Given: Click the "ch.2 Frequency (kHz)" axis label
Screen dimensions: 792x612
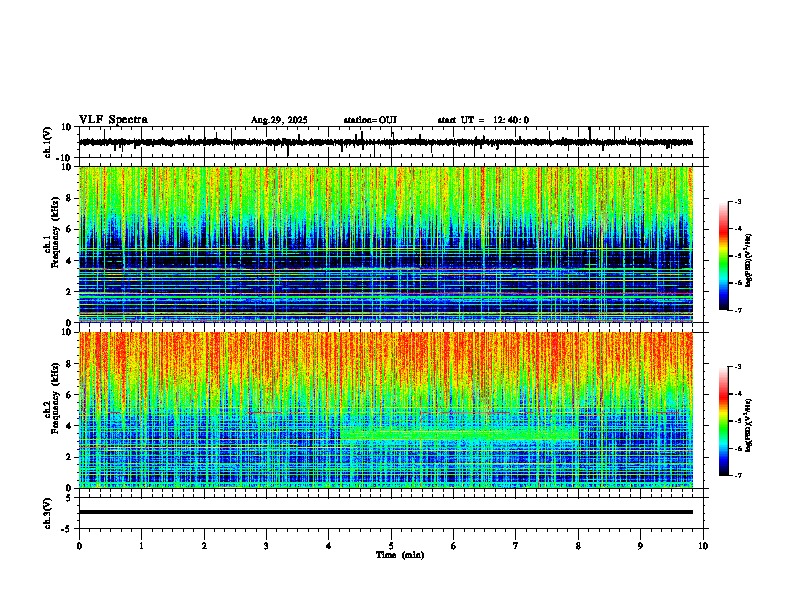Looking at the screenshot, I should 52,397.
